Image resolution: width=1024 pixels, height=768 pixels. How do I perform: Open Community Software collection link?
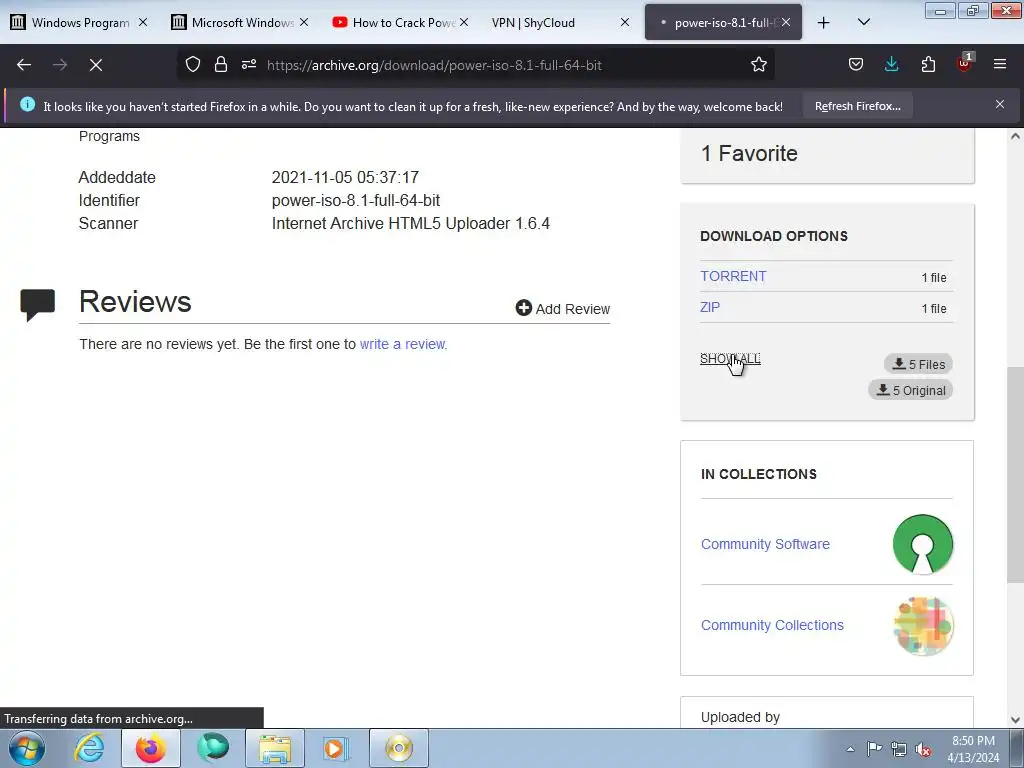765,544
